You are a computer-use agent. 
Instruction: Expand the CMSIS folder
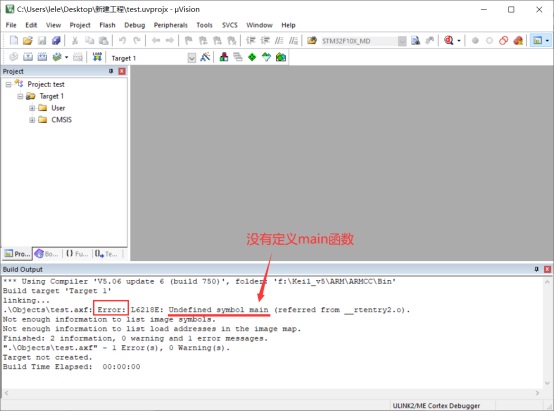pyautogui.click(x=32, y=120)
